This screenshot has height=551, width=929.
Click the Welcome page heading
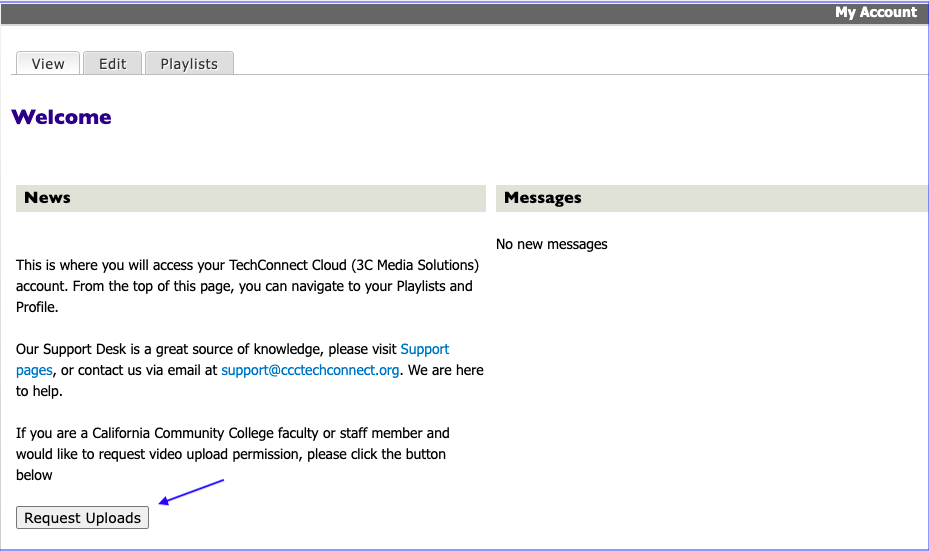pos(61,117)
